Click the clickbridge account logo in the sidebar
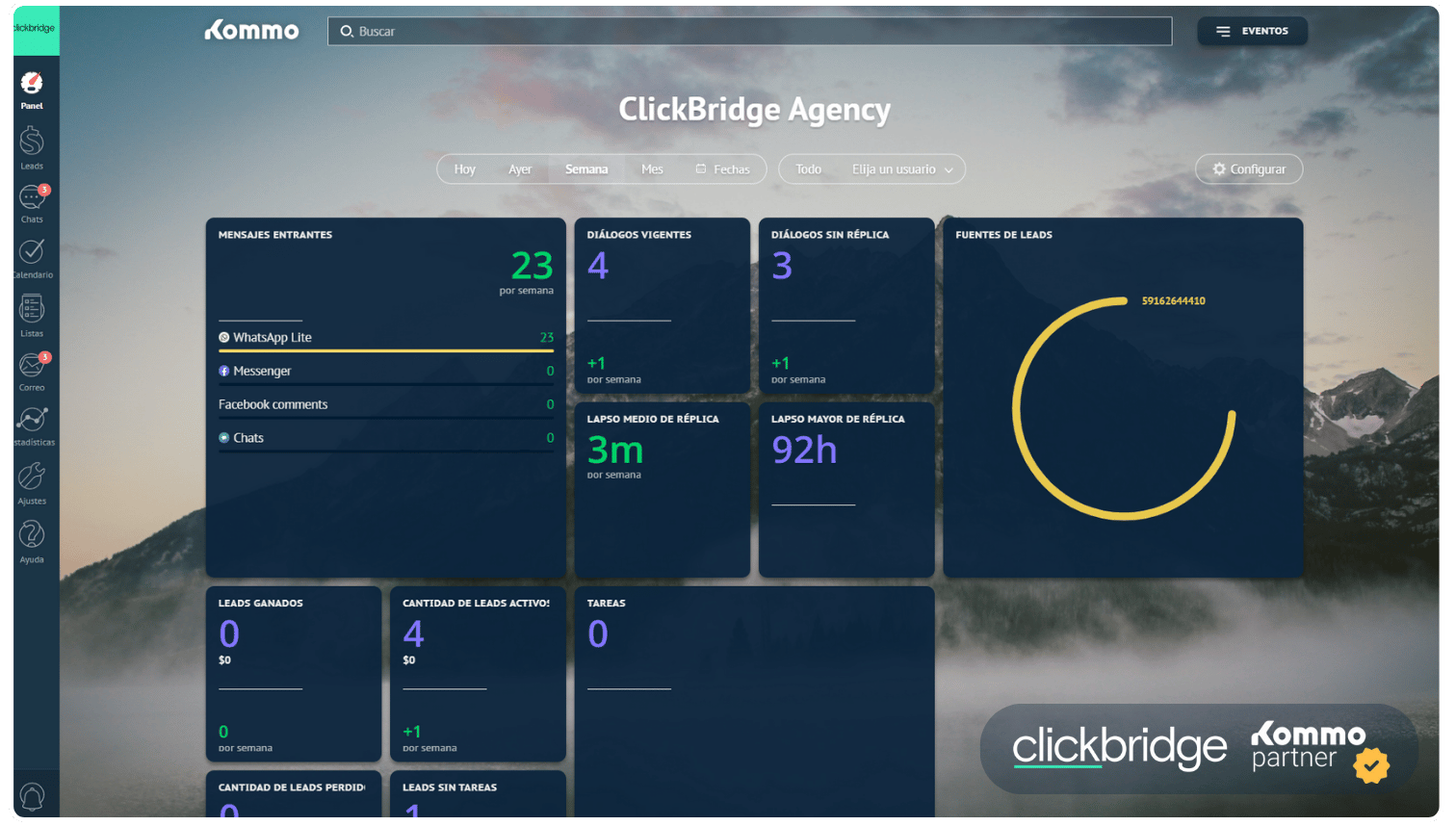The width and height of the screenshot is (1456, 826). coord(36,29)
